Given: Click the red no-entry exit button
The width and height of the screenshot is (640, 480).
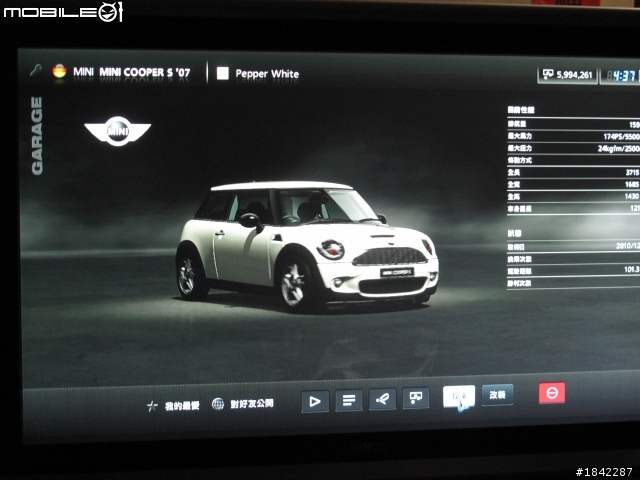Looking at the screenshot, I should click(x=552, y=393).
